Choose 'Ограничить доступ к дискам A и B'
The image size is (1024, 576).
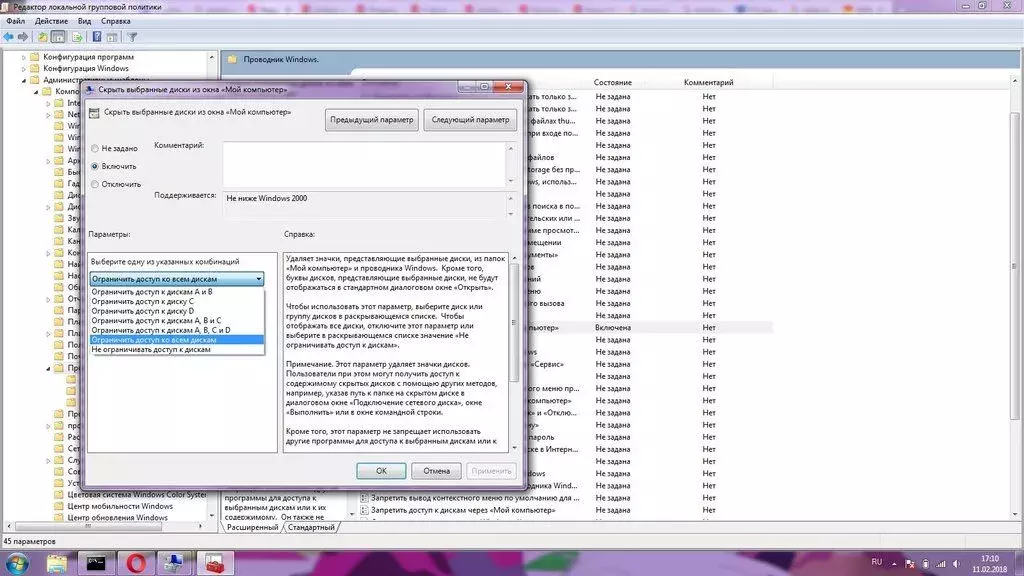pos(176,292)
